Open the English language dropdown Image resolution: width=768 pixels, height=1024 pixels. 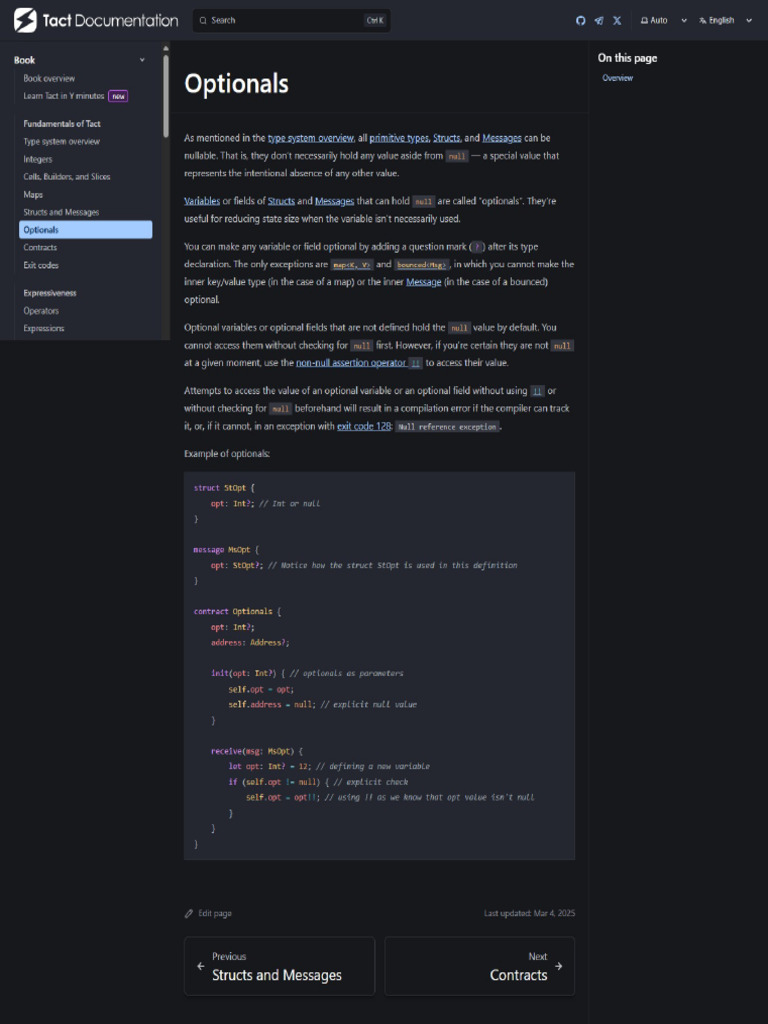click(x=725, y=20)
